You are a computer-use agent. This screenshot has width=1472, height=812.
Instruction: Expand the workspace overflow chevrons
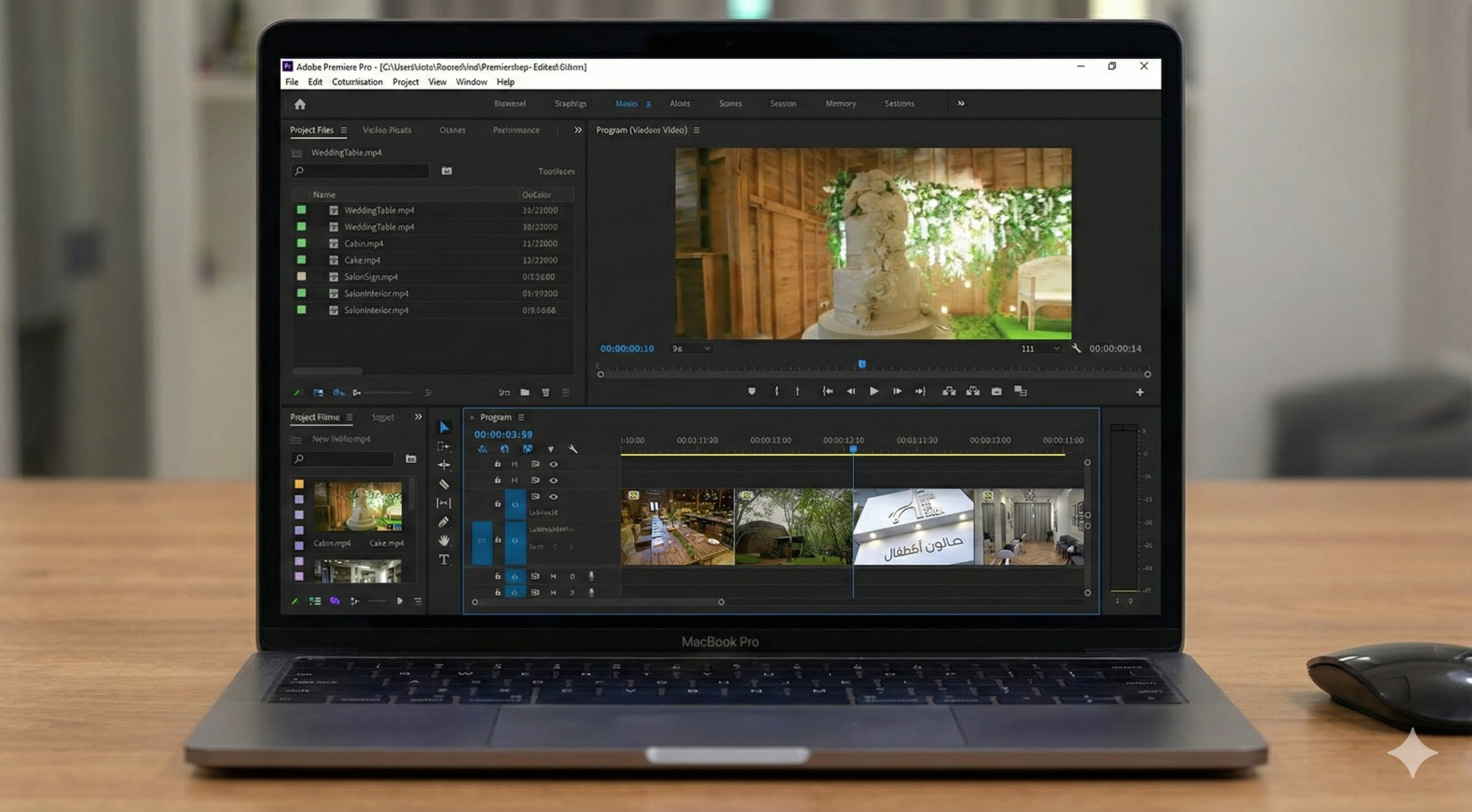pyautogui.click(x=961, y=103)
